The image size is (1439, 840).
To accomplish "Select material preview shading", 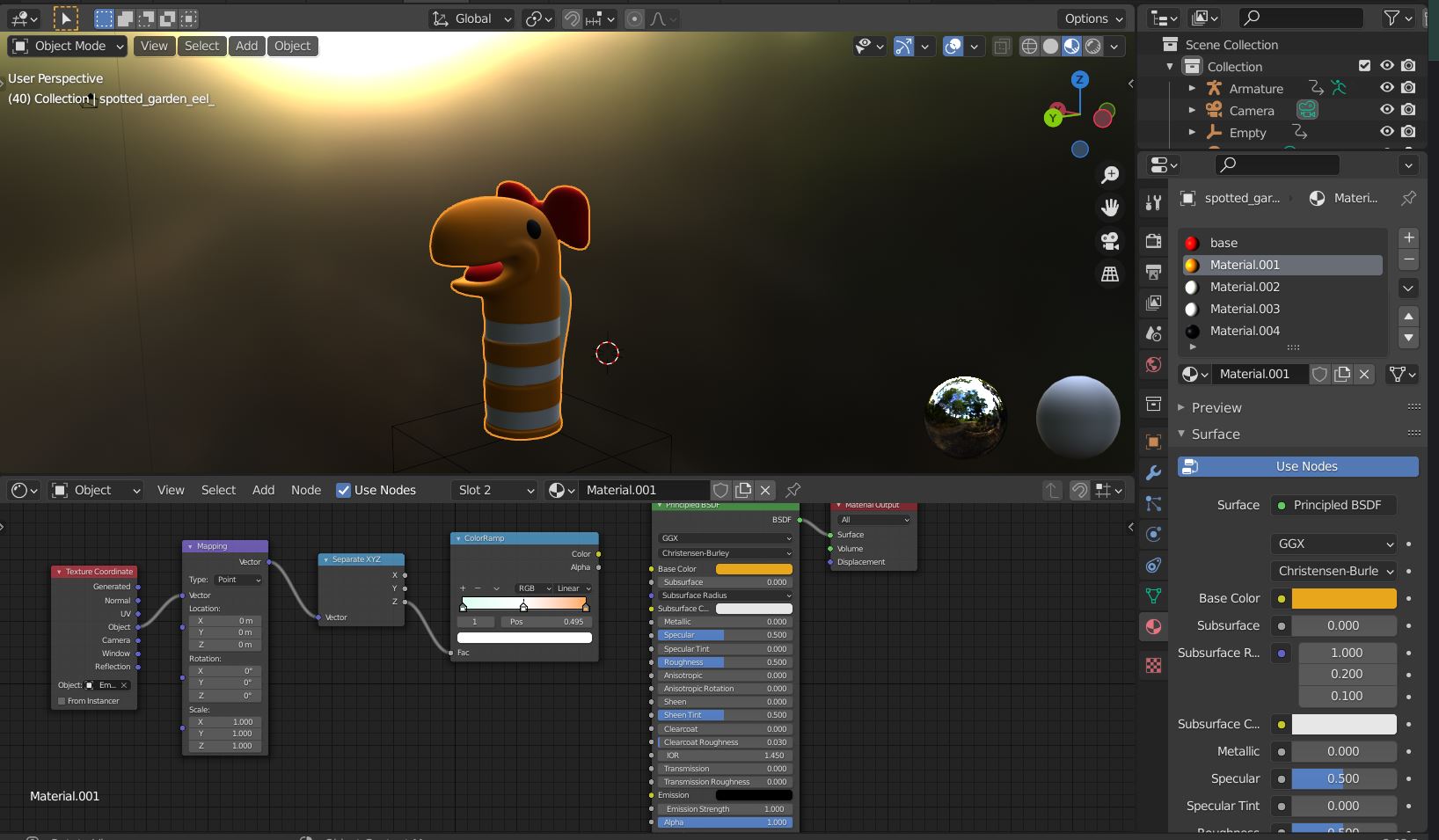I will click(x=1071, y=46).
